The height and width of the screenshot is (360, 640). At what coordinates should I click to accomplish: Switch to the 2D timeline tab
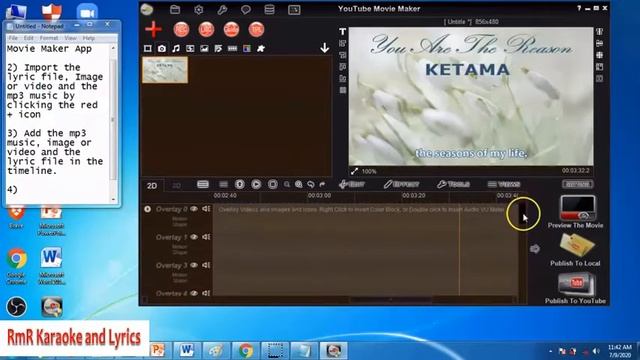(152, 186)
